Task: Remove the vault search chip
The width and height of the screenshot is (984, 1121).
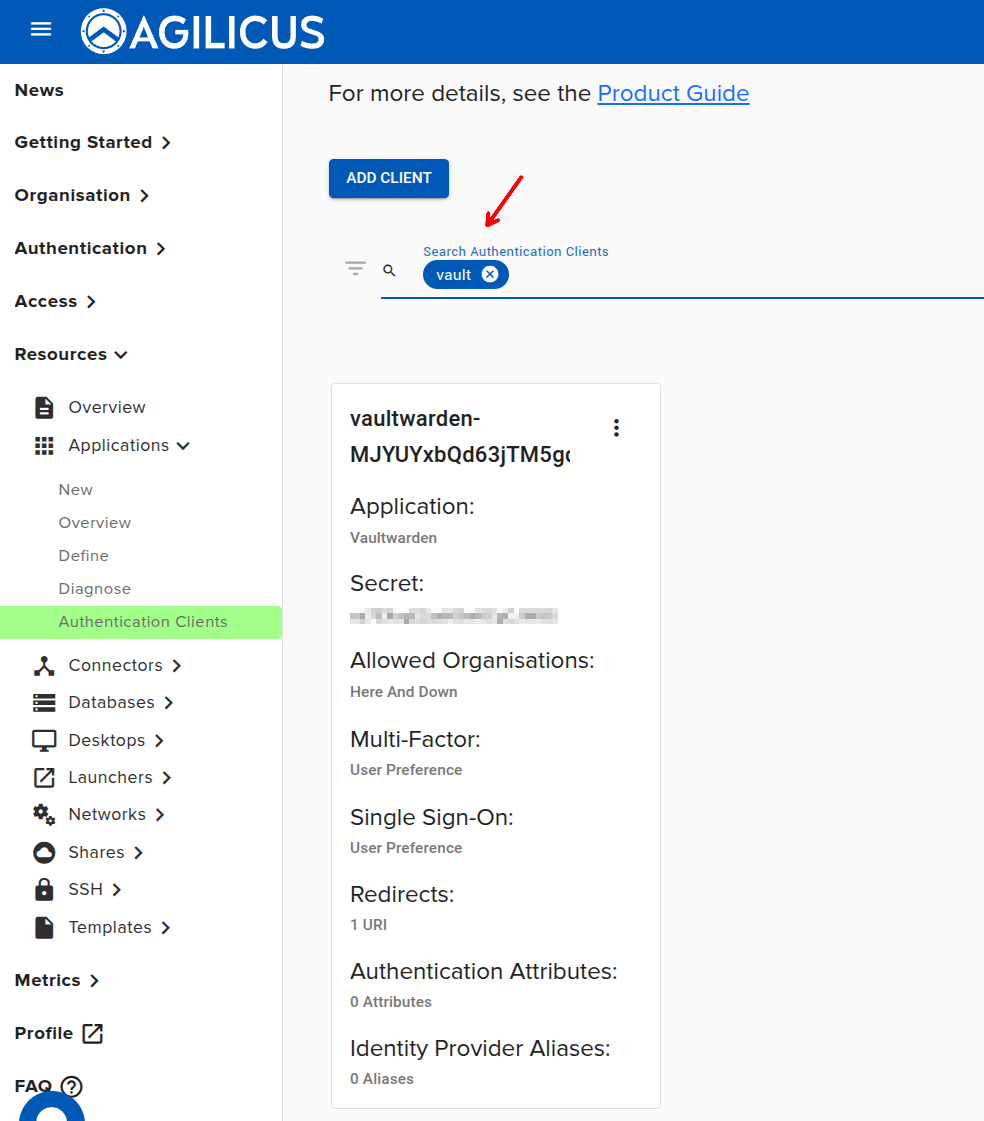Action: (x=490, y=275)
